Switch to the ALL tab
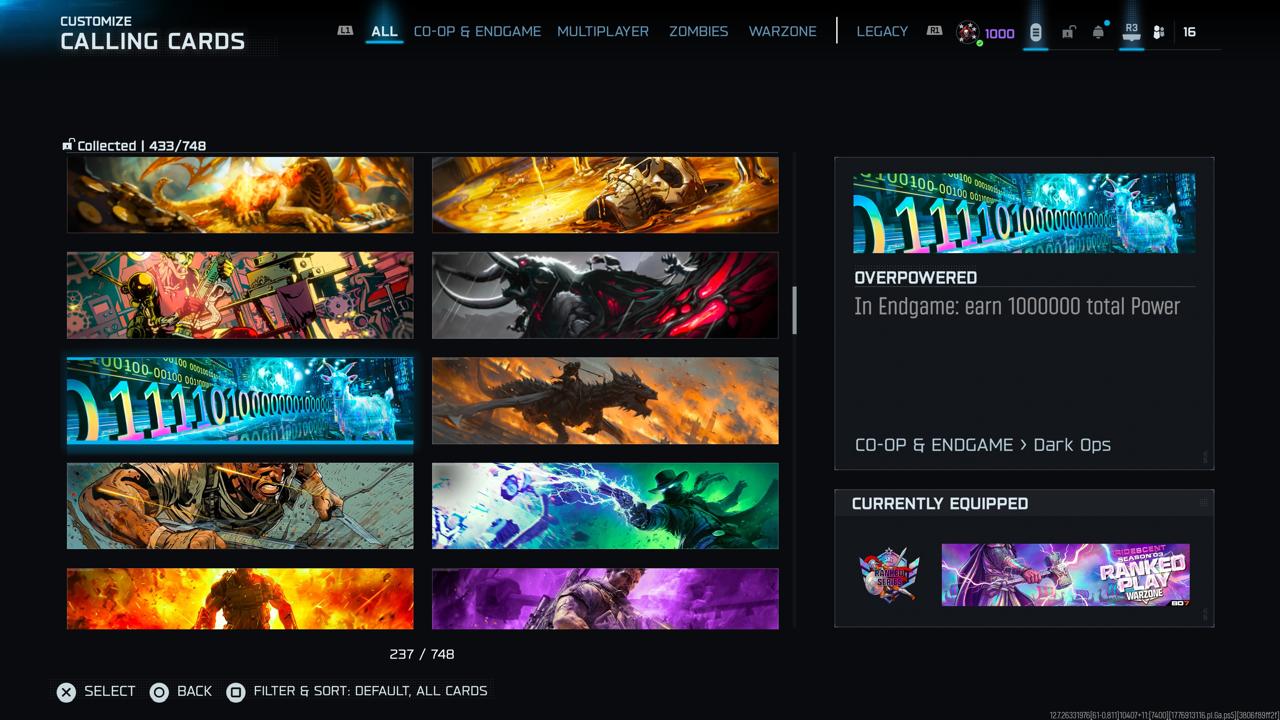The image size is (1280, 720). pos(384,31)
